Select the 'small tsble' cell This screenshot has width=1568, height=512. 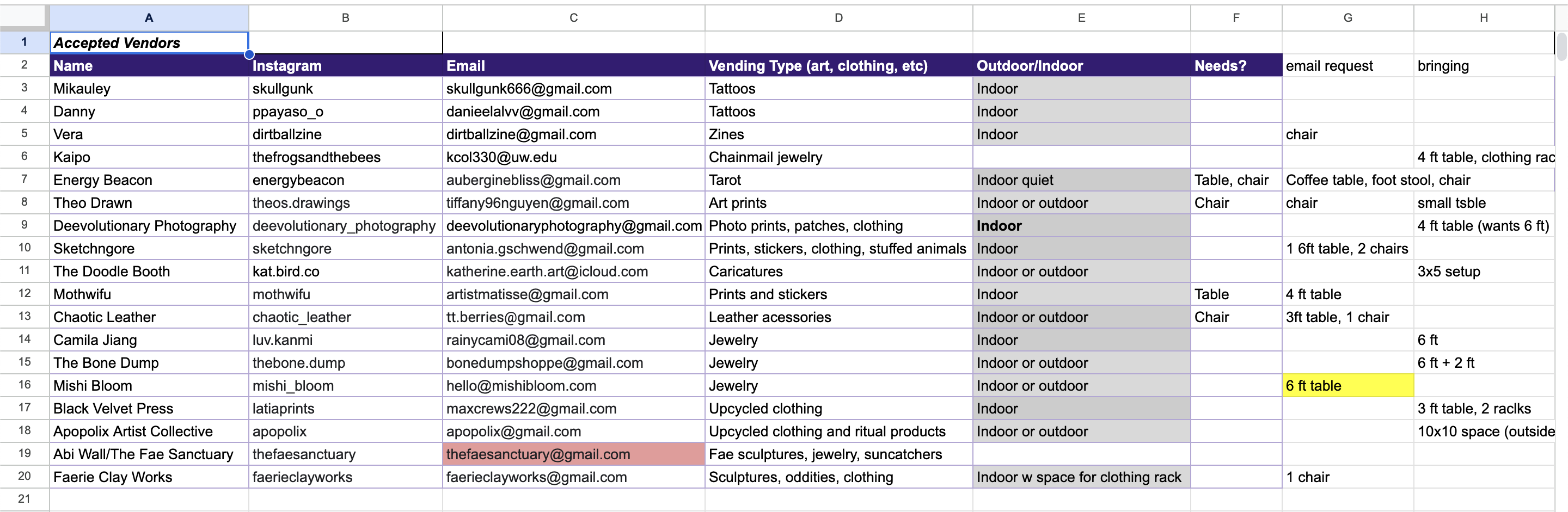1484,202
